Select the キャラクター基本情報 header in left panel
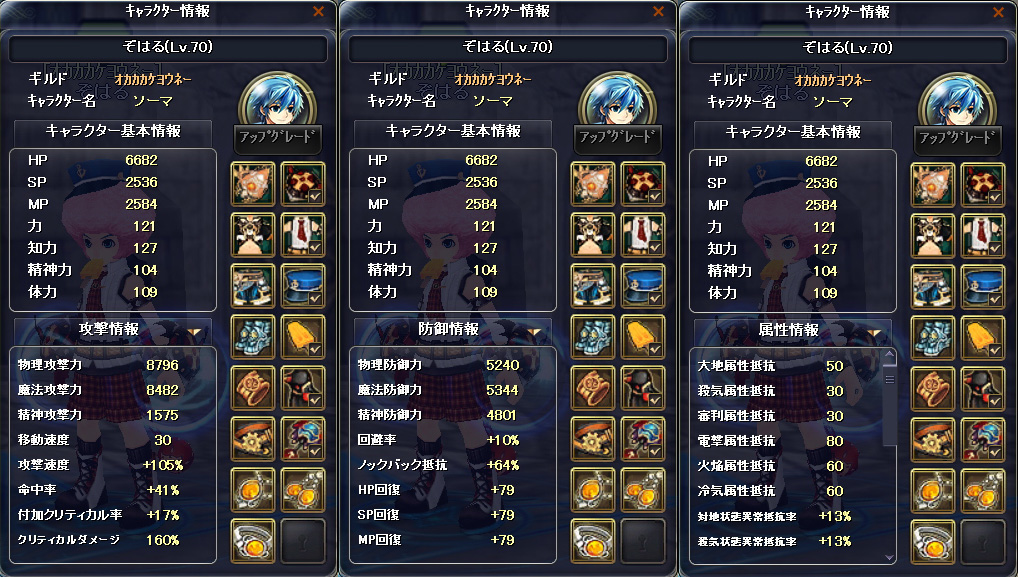This screenshot has height=577, width=1018. (113, 132)
